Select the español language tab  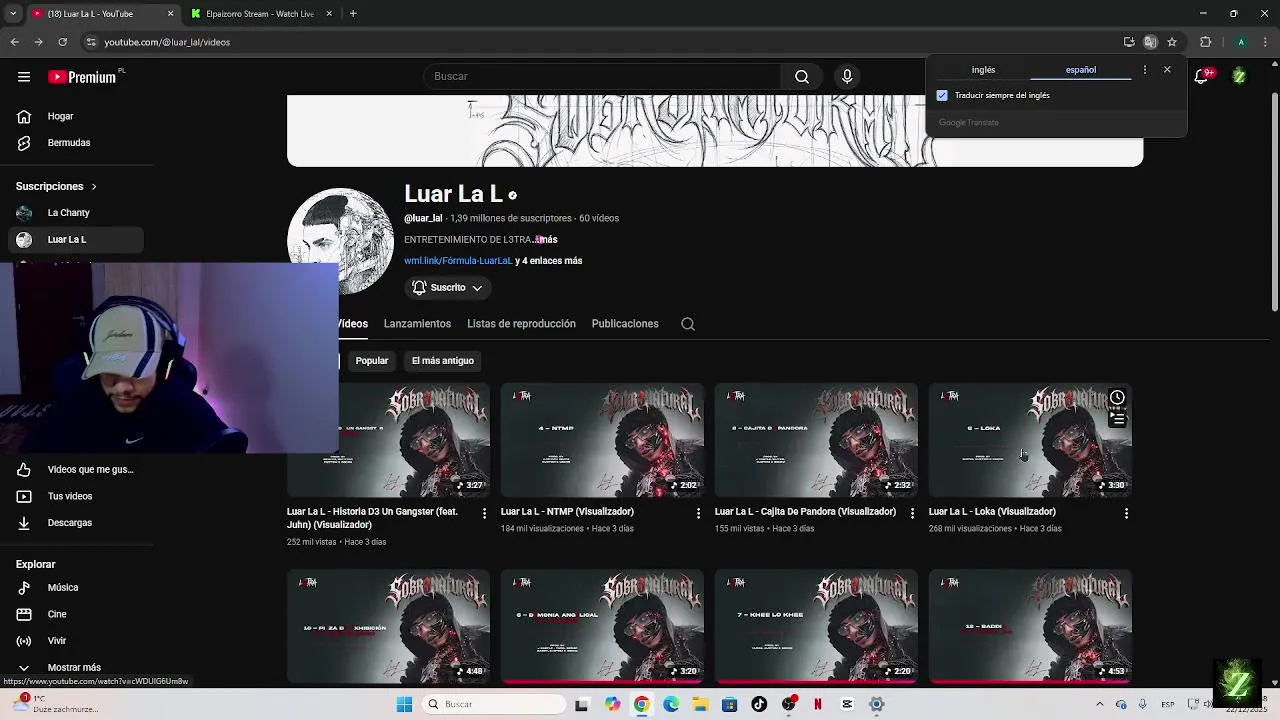pyautogui.click(x=1081, y=70)
